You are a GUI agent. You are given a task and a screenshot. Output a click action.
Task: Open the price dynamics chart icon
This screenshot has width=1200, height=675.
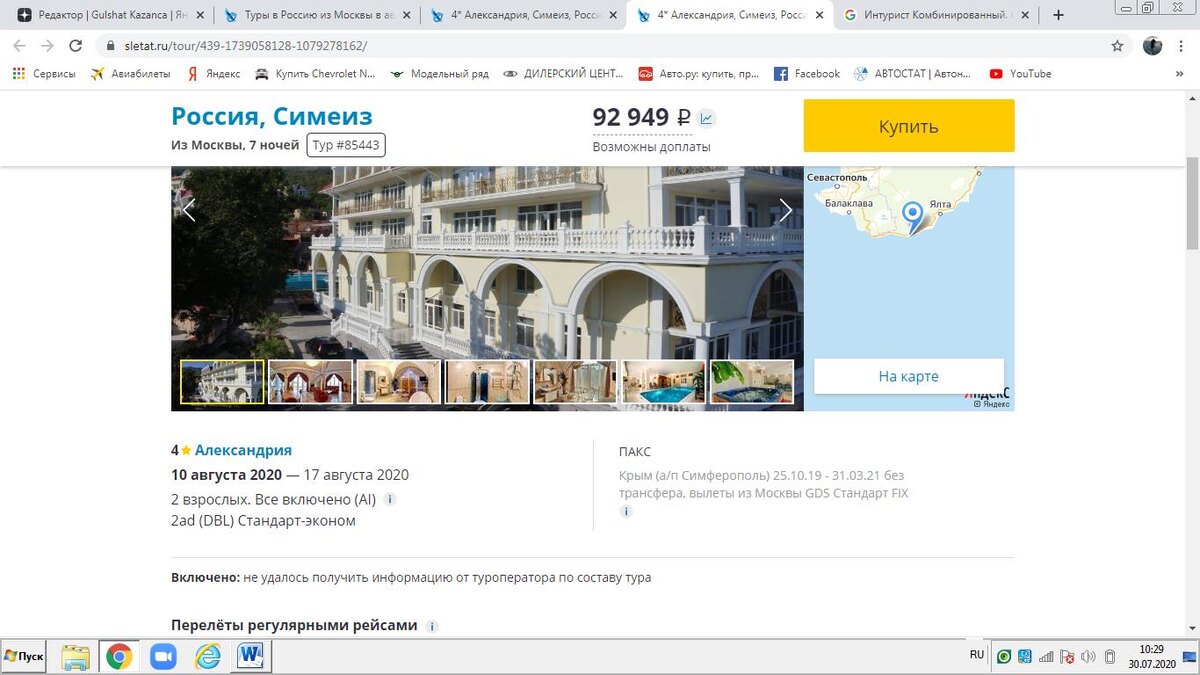[706, 118]
